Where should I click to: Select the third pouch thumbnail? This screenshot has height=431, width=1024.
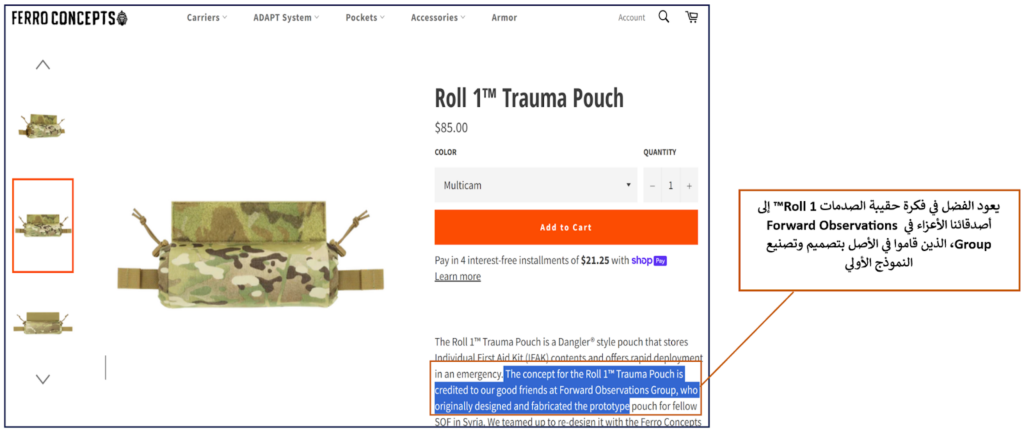[x=42, y=323]
